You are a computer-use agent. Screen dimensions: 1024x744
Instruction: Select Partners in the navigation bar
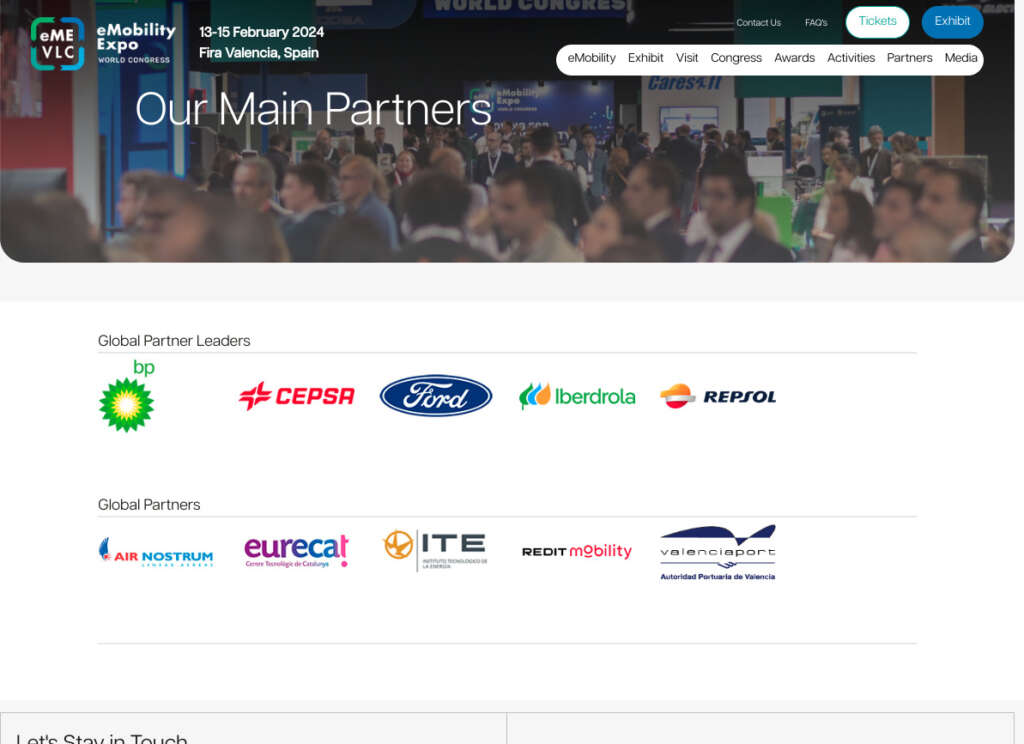tap(909, 58)
